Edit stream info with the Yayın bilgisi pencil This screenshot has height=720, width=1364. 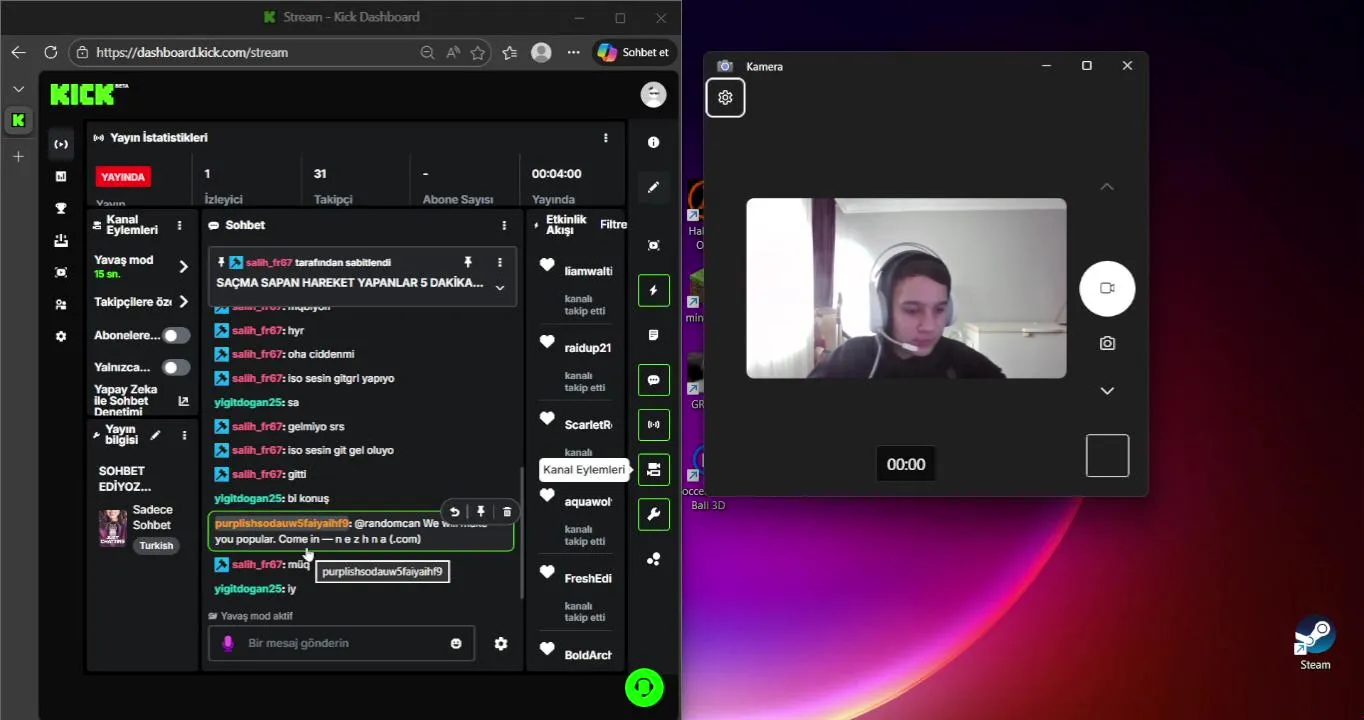click(155, 435)
